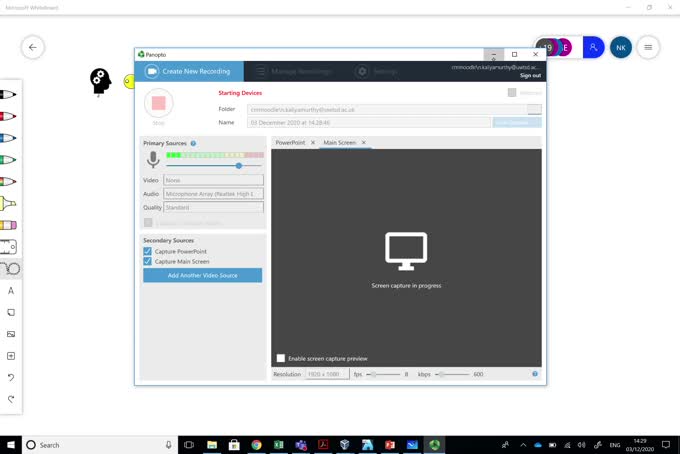Open the Audio microphone source dropdown
The image size is (680, 454).
213,194
